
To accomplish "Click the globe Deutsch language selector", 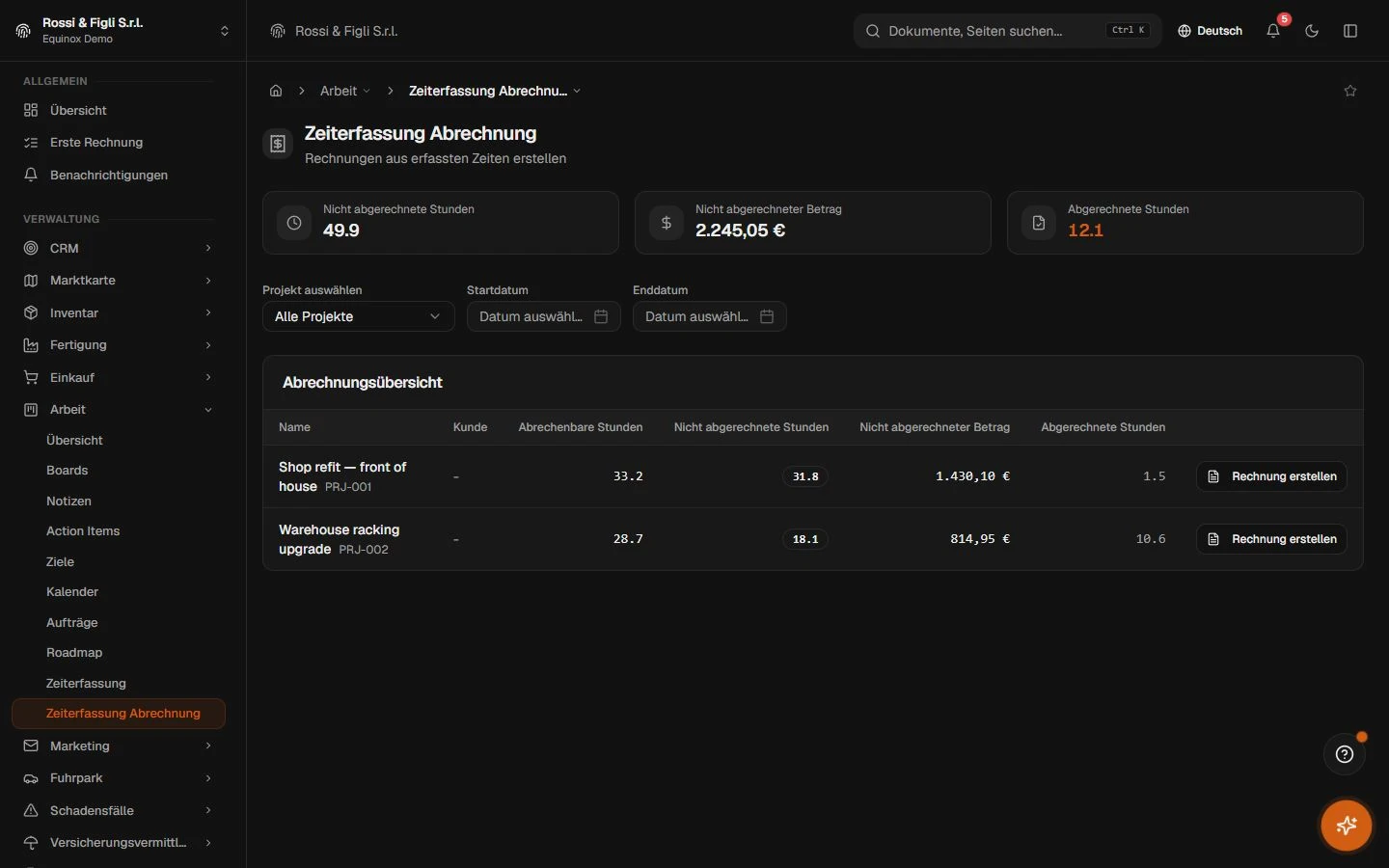I will coord(1210,31).
